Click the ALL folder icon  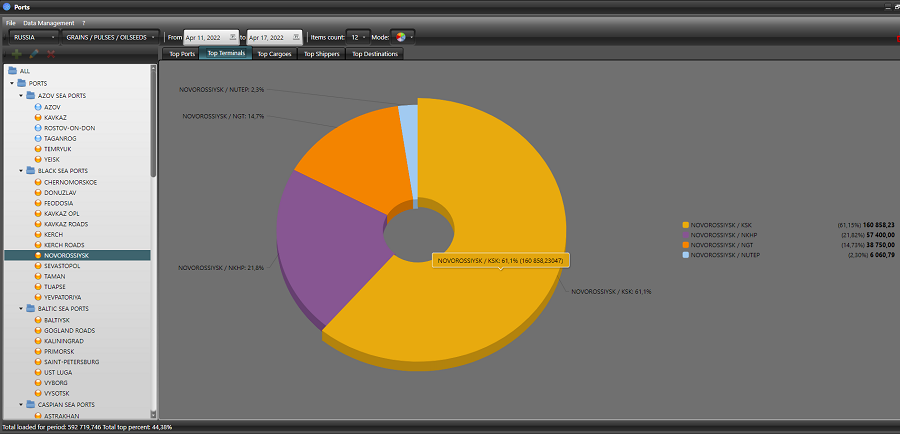tap(13, 71)
